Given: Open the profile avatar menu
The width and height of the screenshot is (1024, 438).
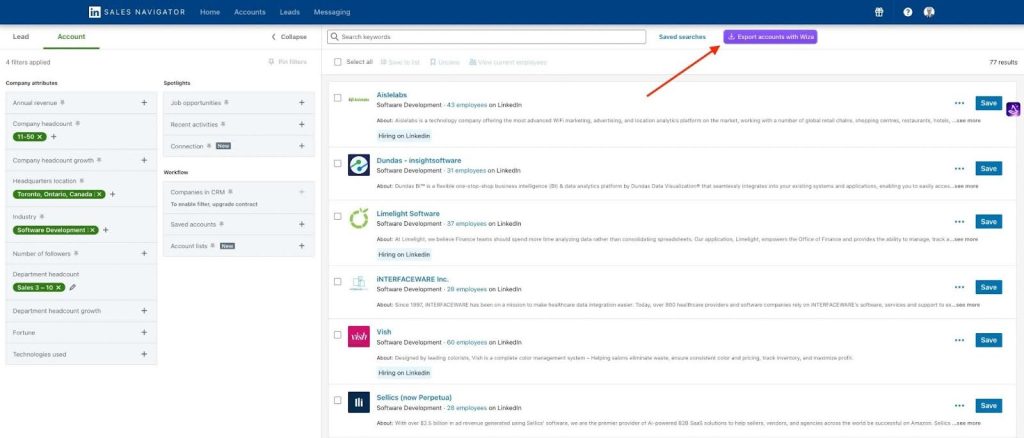Looking at the screenshot, I should [929, 12].
